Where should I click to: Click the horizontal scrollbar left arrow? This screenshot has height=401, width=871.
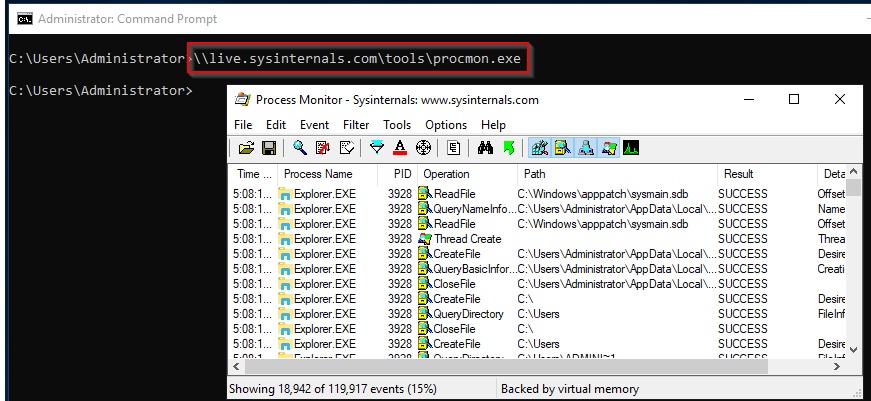point(236,367)
